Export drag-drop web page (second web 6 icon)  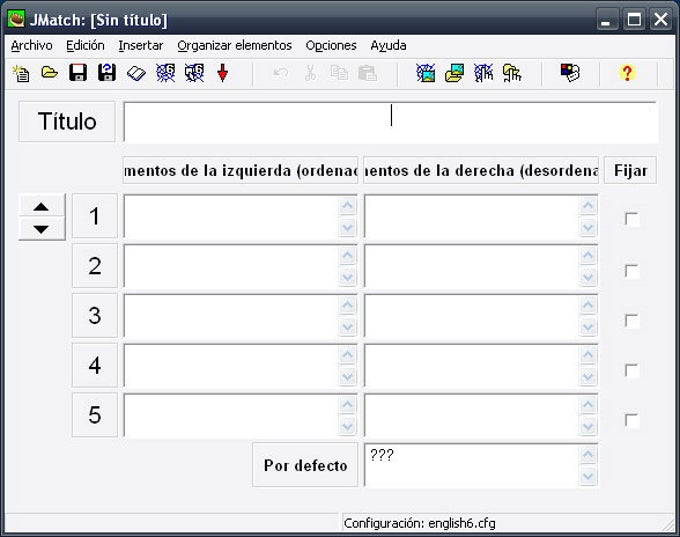pos(194,73)
